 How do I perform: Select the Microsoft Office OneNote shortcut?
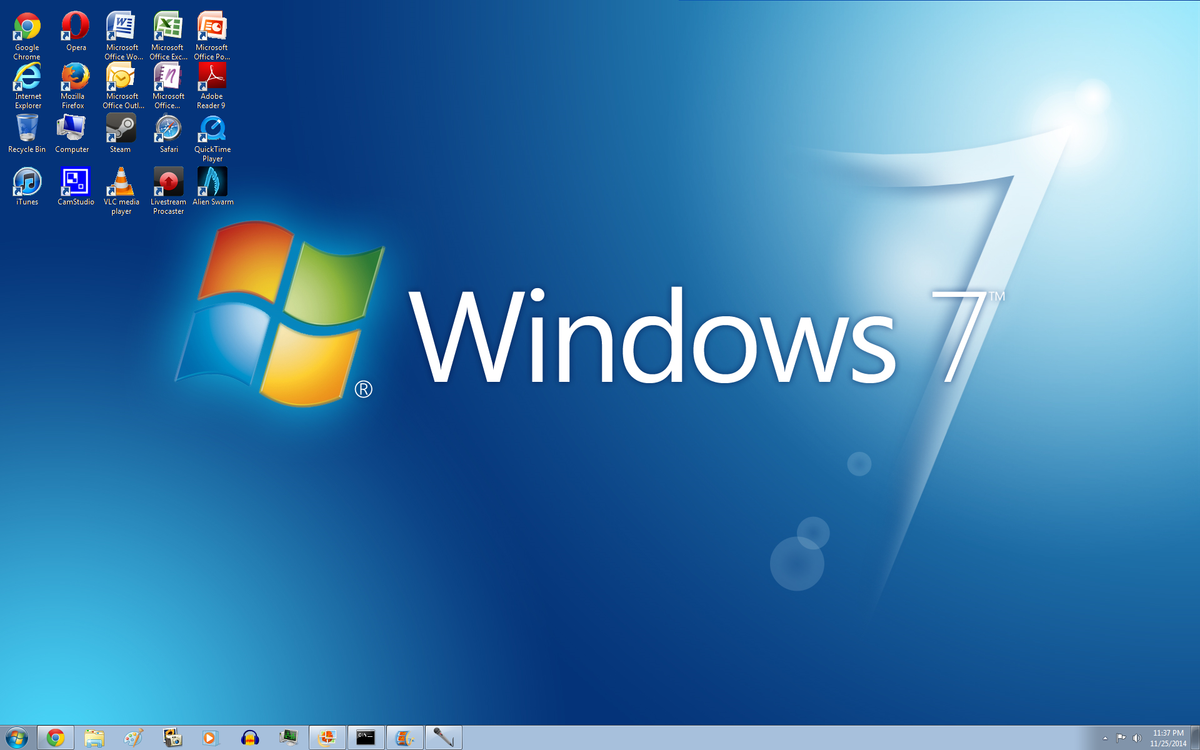(x=168, y=86)
